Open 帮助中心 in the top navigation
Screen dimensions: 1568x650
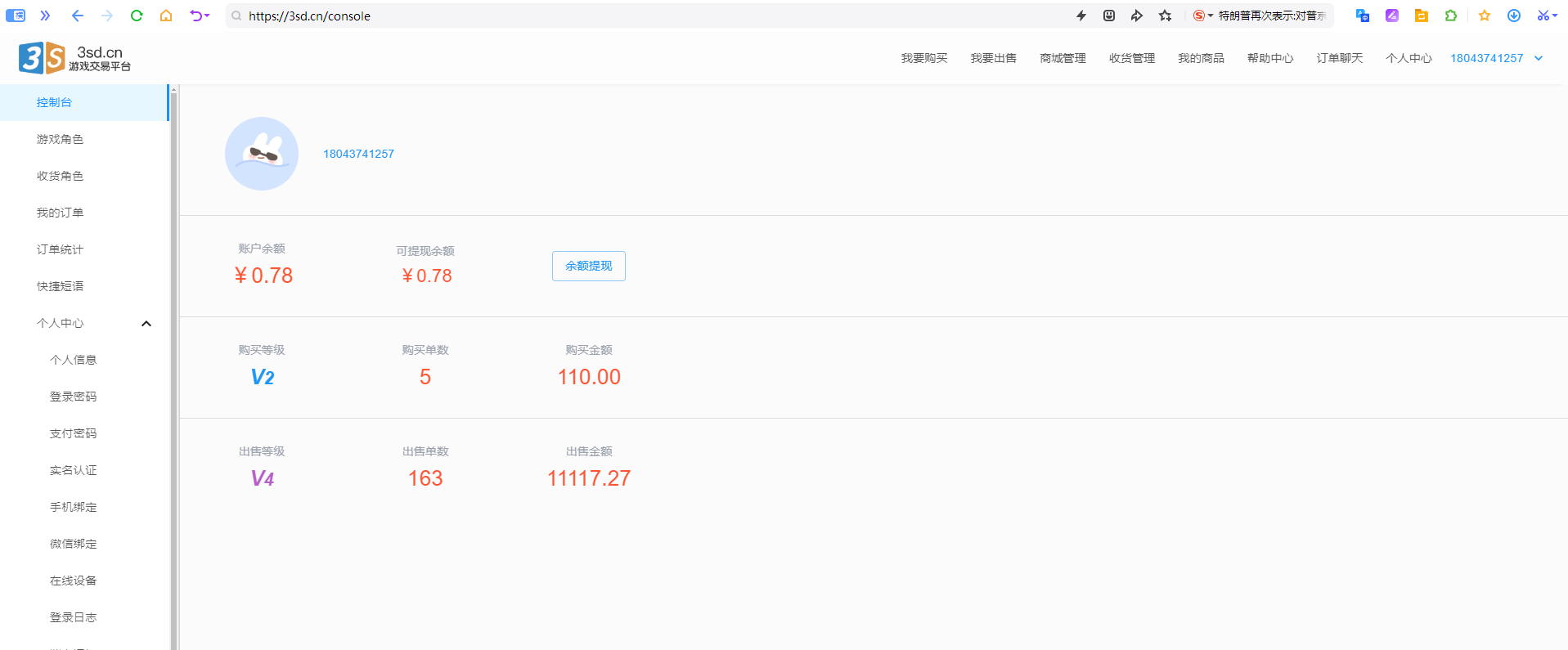coord(1270,58)
